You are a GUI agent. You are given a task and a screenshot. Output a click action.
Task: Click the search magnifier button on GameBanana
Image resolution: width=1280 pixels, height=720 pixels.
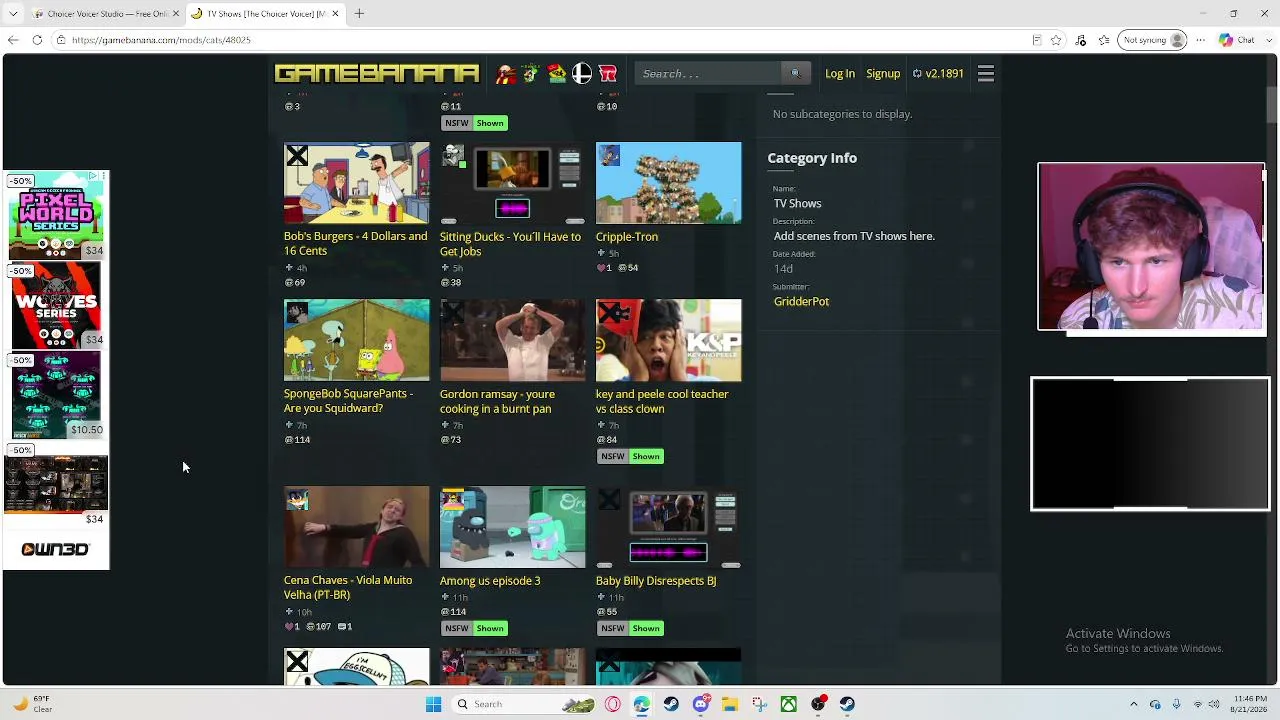(796, 73)
